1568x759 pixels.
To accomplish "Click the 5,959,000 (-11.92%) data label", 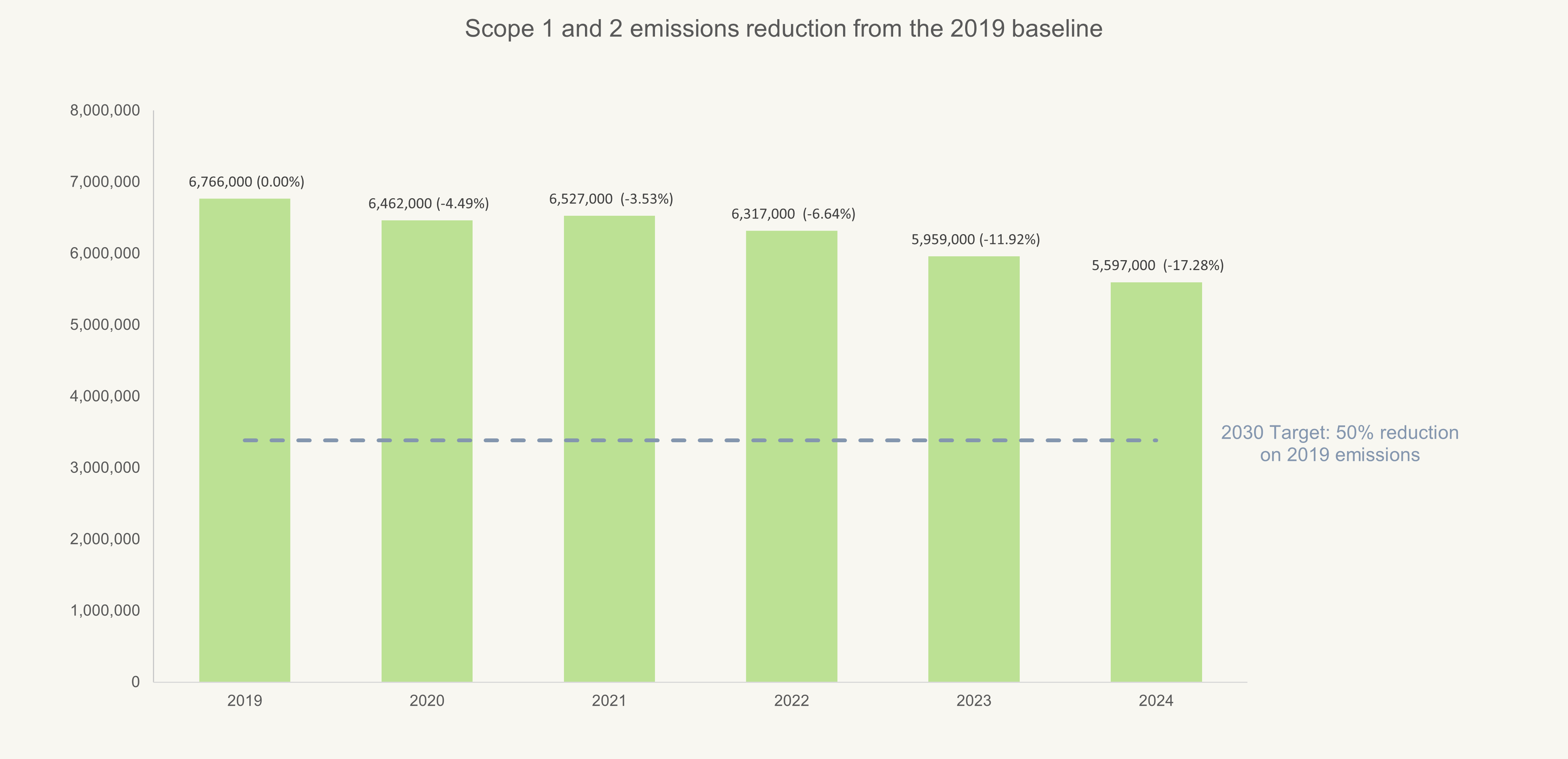I will 975,239.
